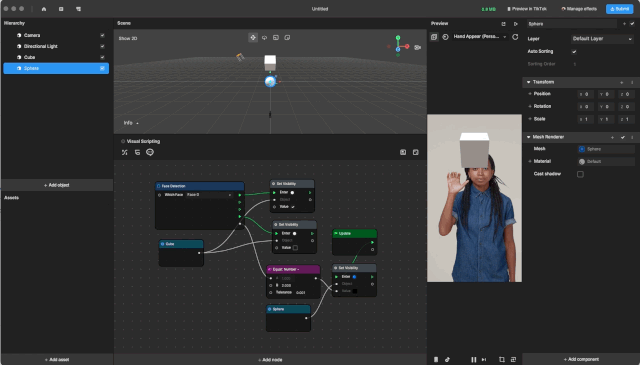Select the Rotate tool in Scene toolbar
Image resolution: width=640 pixels, height=365 pixels.
264,38
